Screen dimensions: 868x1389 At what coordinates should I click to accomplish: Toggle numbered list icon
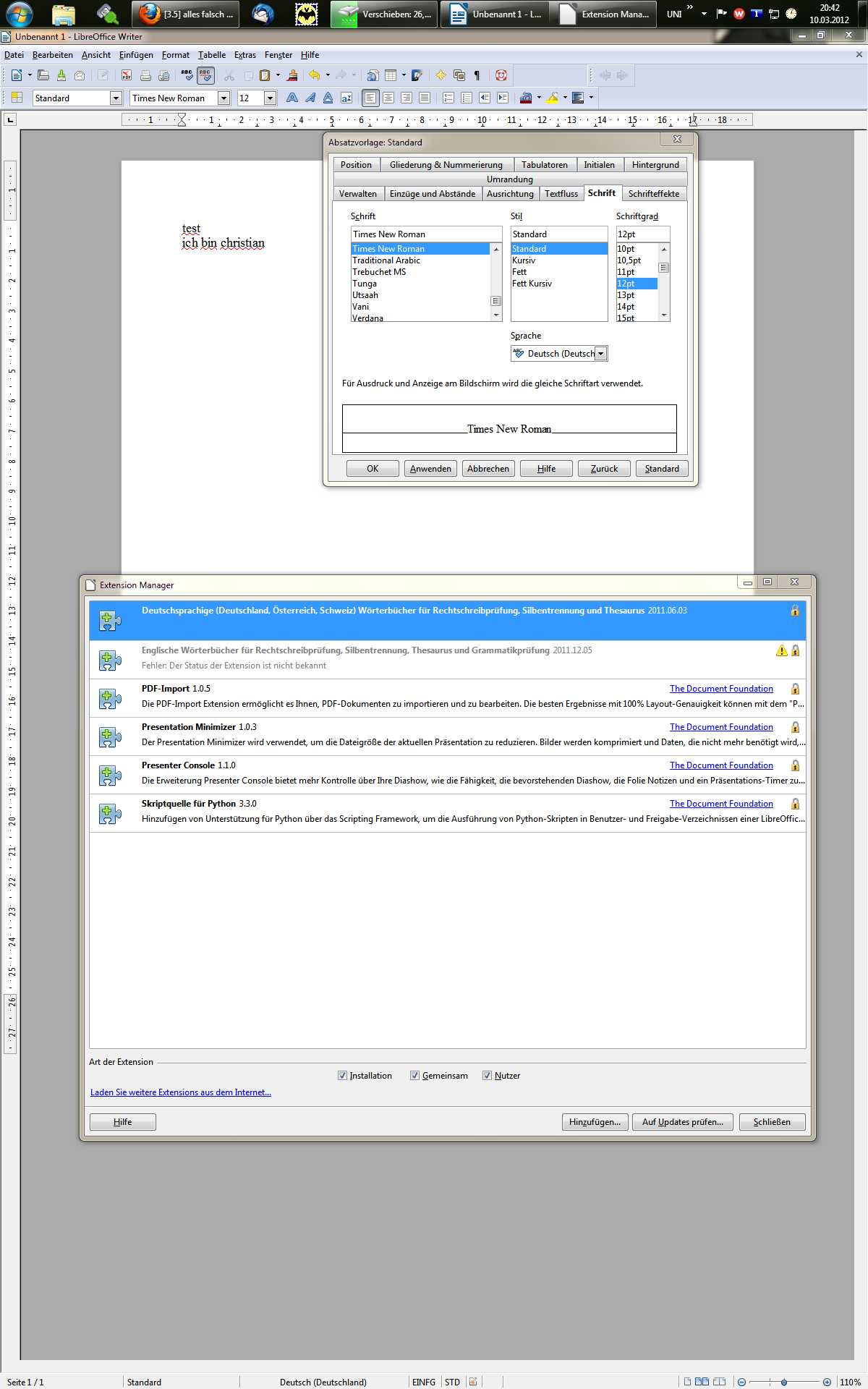click(x=448, y=98)
